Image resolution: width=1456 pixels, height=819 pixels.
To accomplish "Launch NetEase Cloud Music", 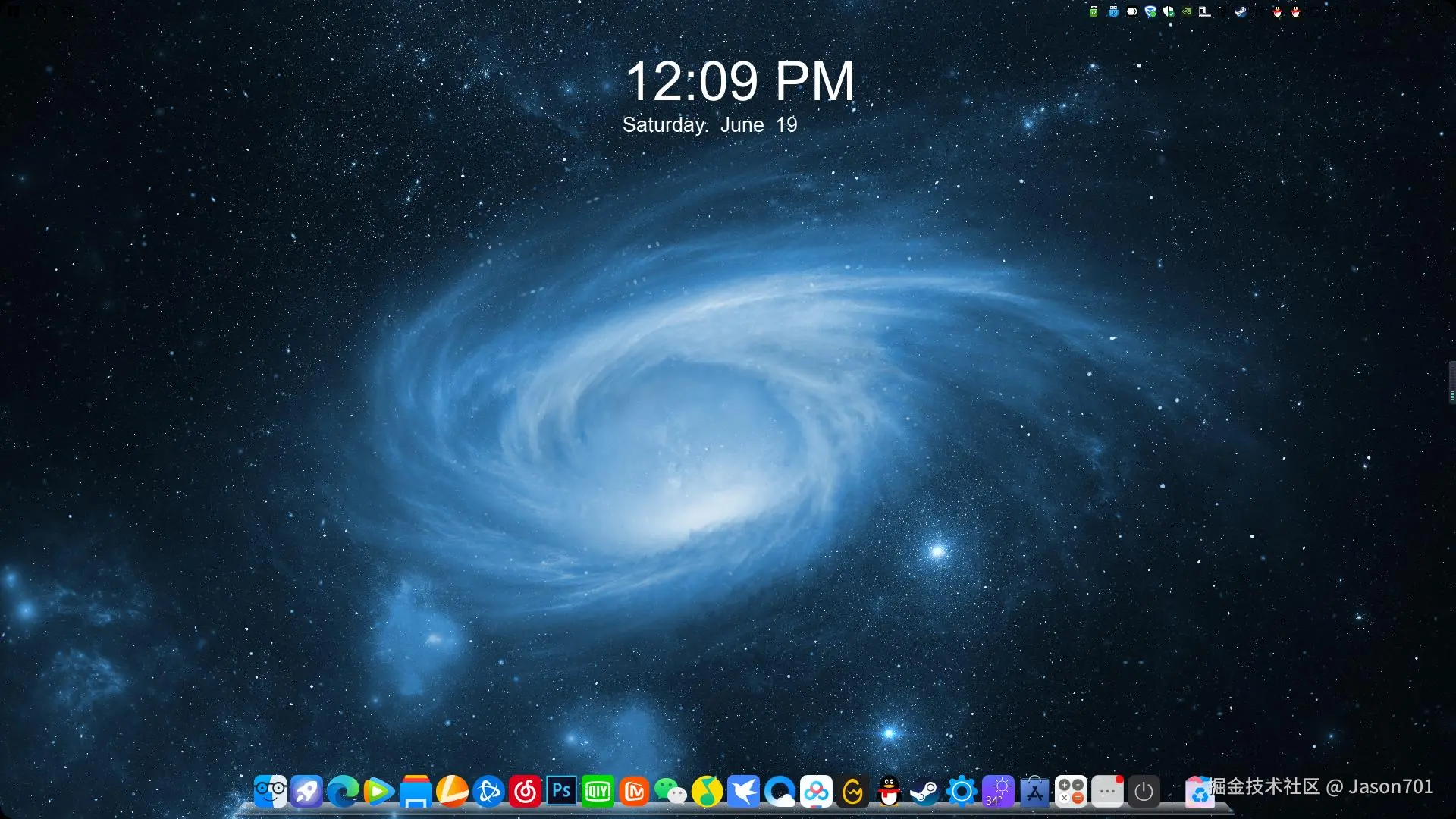I will point(525,792).
